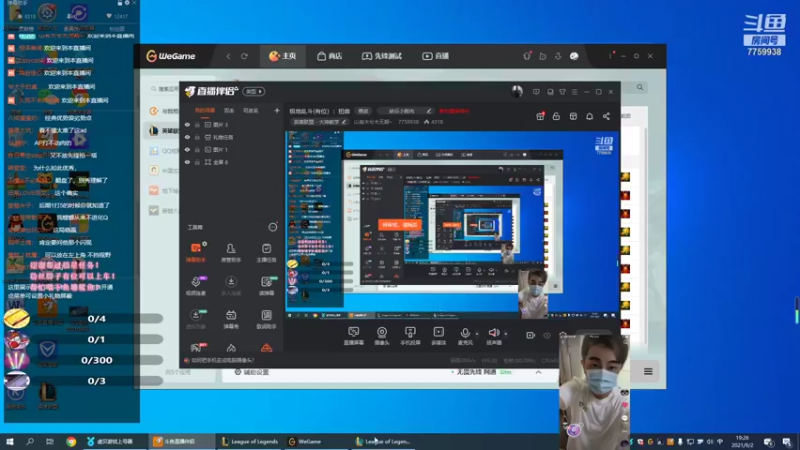Hide the 礼物任务 layer

187,137
